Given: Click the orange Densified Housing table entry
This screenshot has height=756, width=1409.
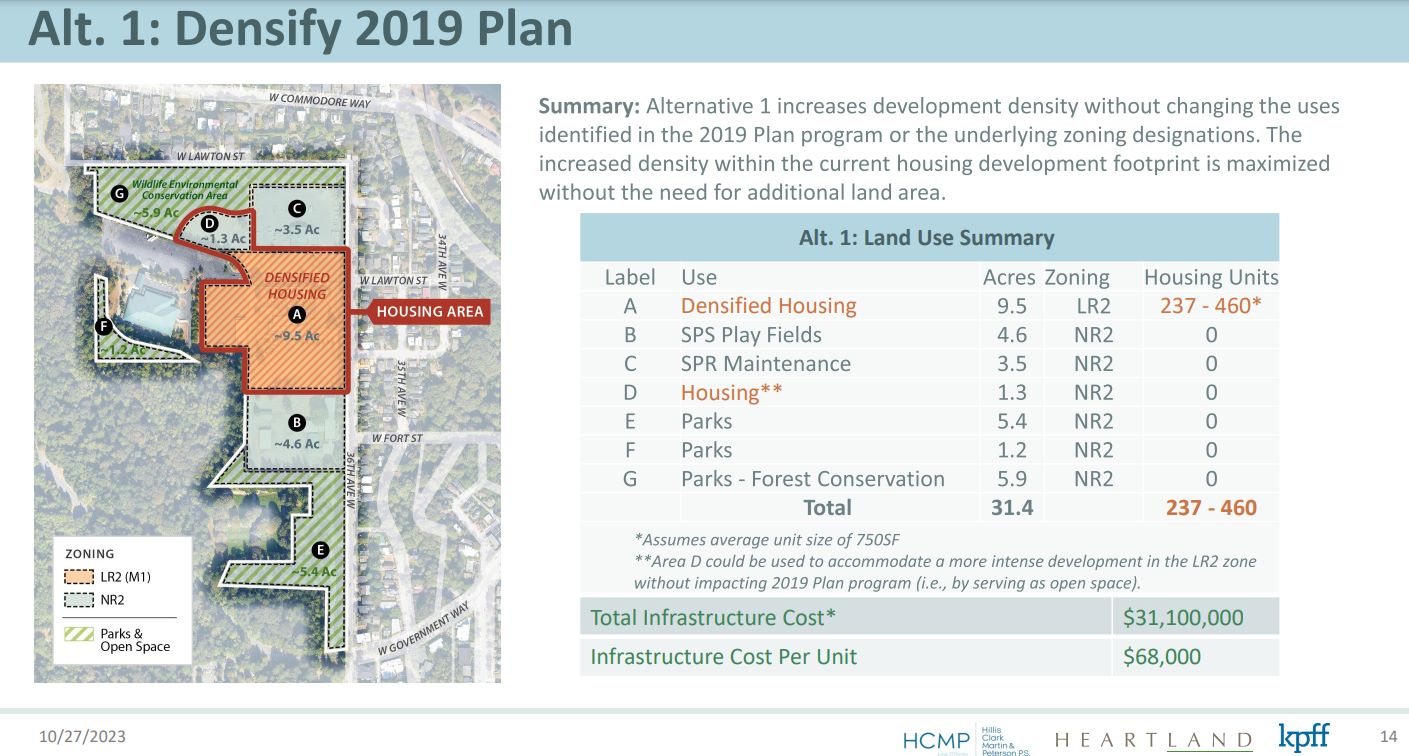Looking at the screenshot, I should pyautogui.click(x=768, y=306).
